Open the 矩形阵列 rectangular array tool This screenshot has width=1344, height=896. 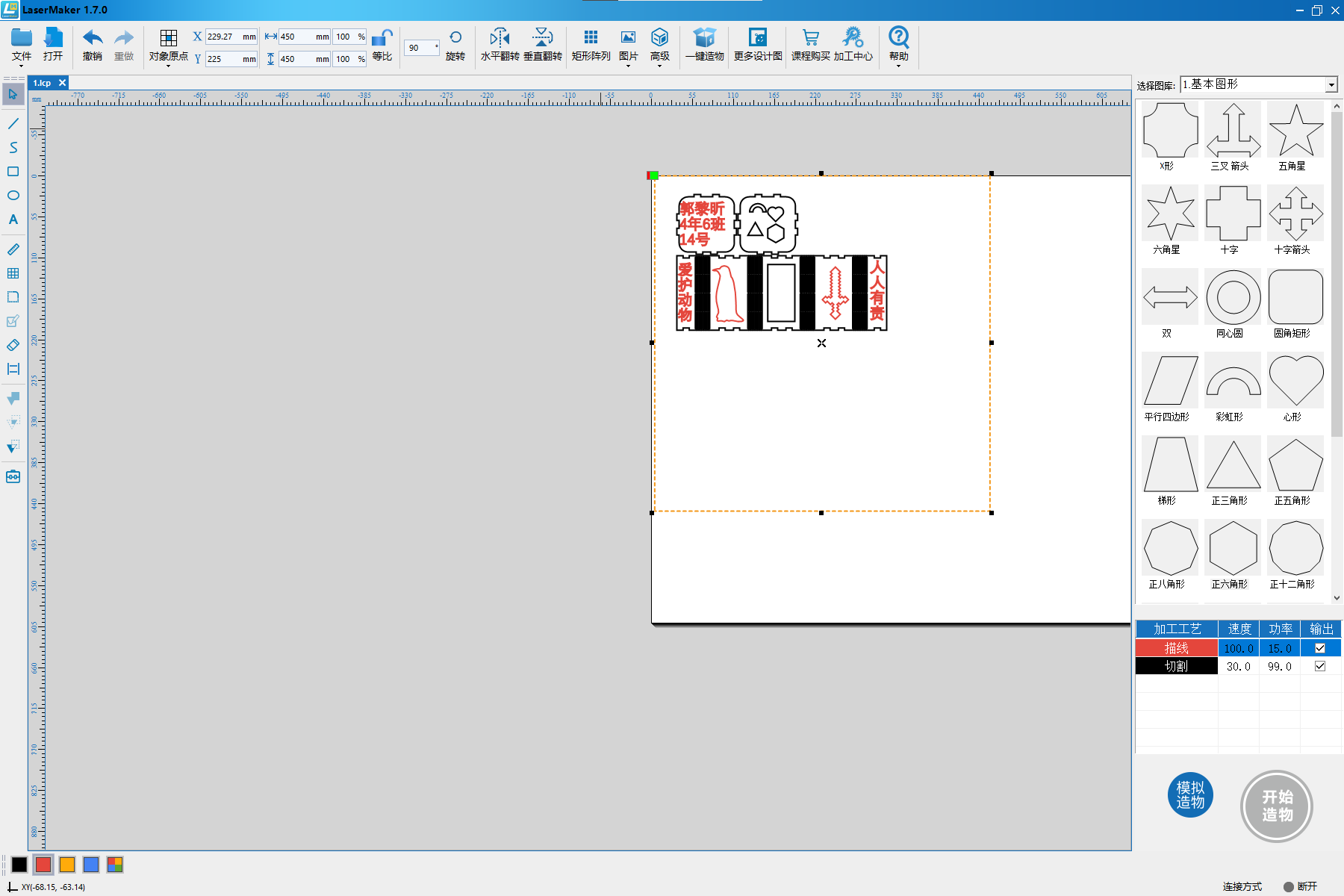coord(591,37)
